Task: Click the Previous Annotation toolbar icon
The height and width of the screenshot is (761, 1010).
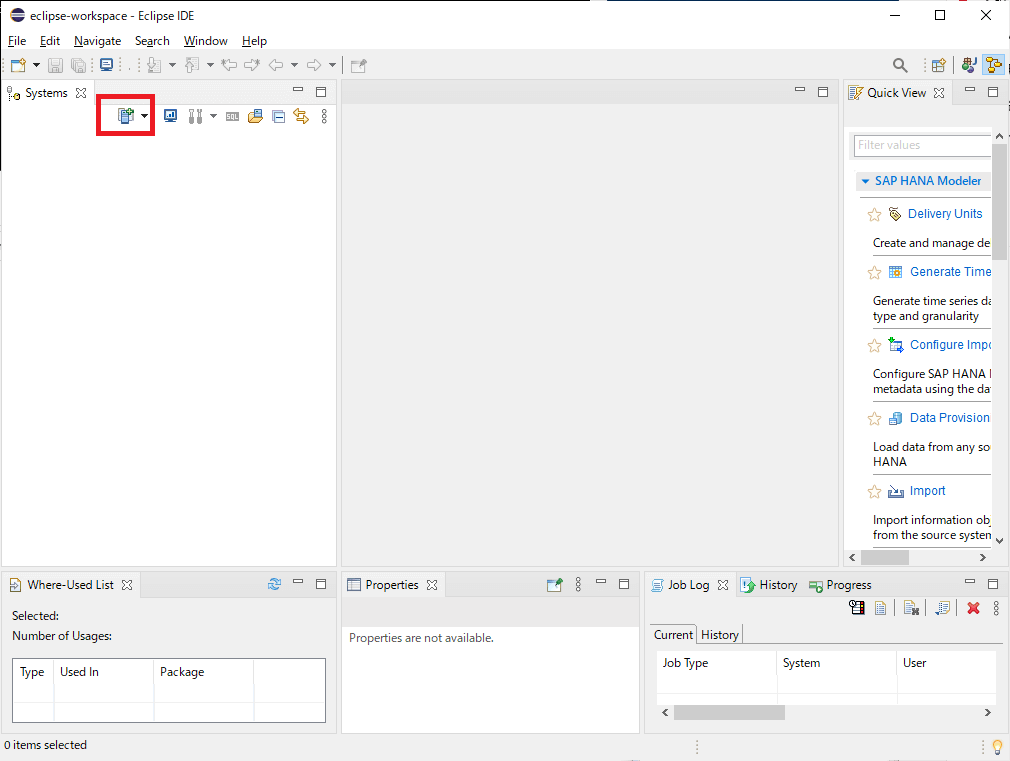Action: pos(192,65)
